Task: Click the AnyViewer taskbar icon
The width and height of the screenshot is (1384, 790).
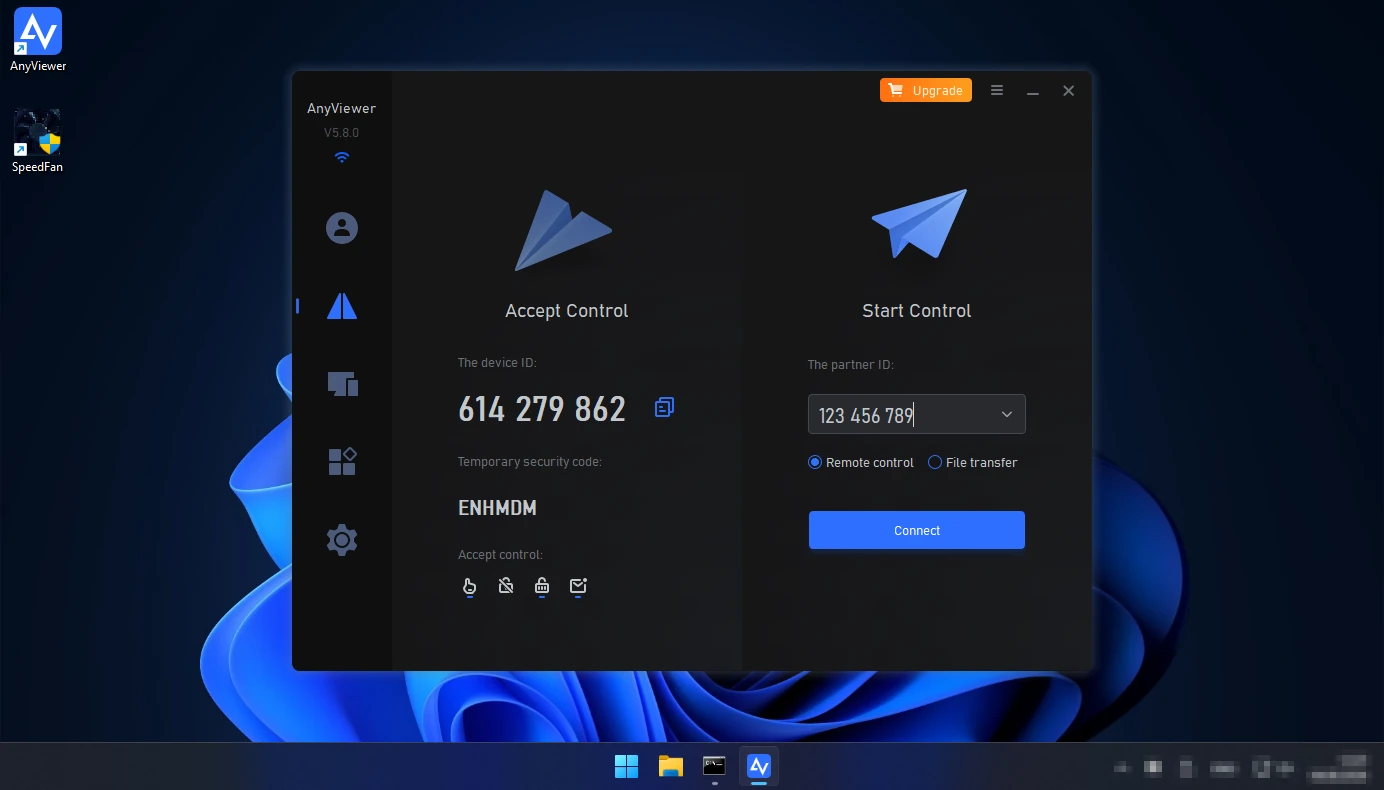Action: click(x=759, y=767)
